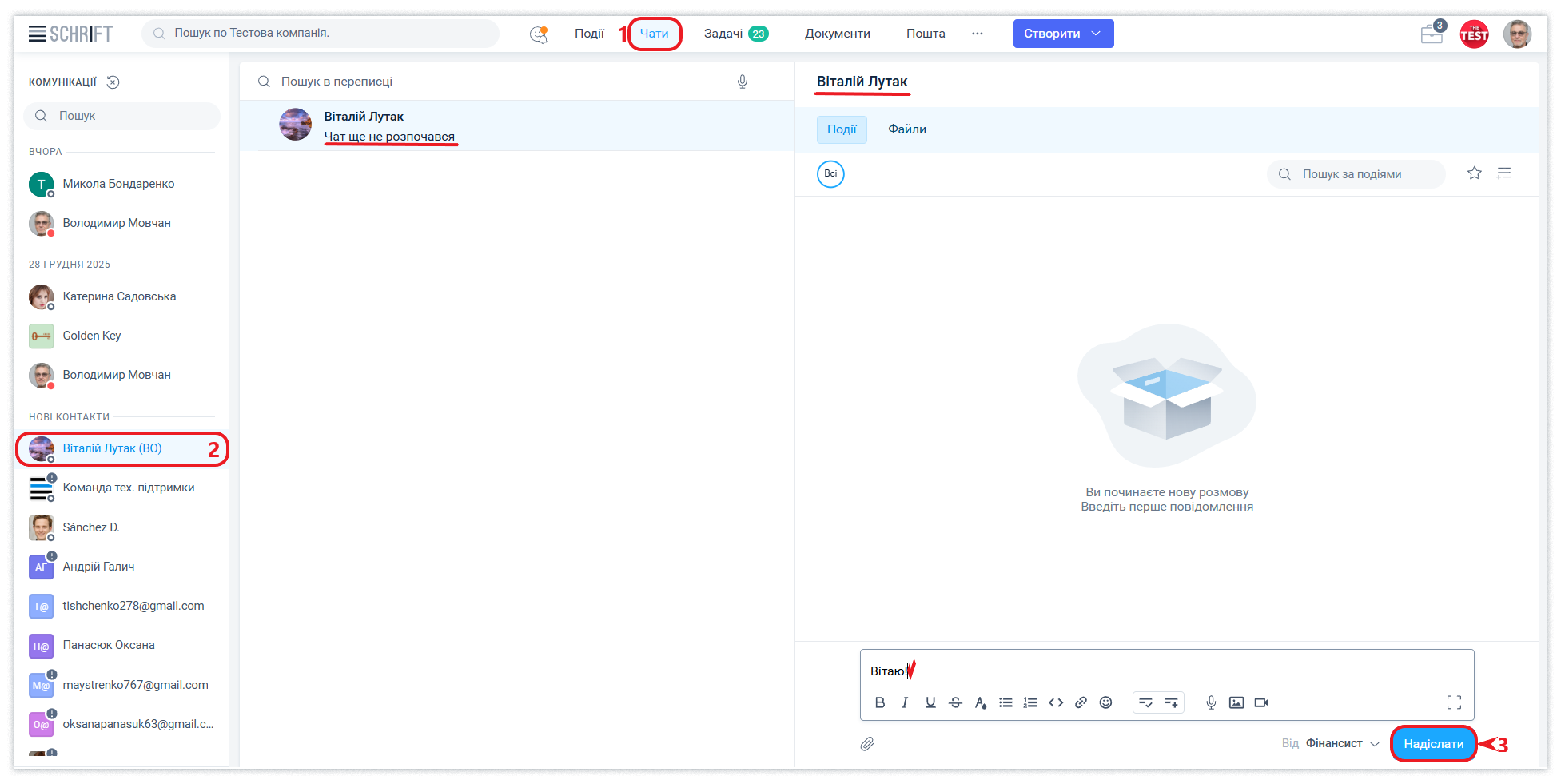Viewport: 1561px width, 784px height.
Task: Switch to the Файли tab
Action: point(907,129)
